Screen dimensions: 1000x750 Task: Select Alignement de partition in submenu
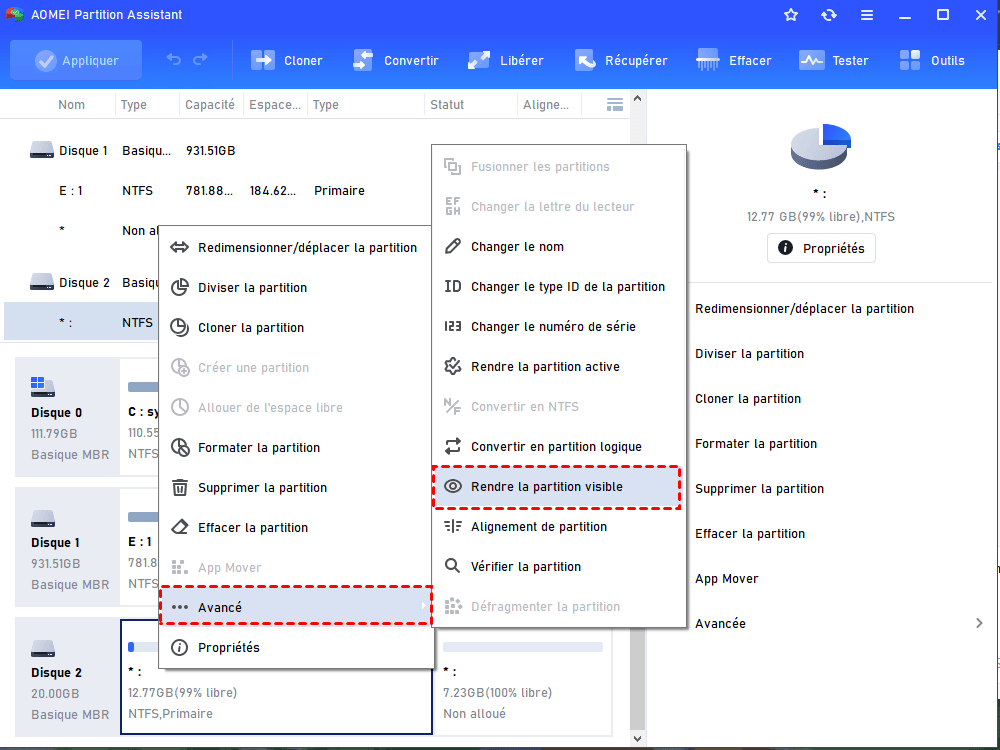(x=559, y=527)
